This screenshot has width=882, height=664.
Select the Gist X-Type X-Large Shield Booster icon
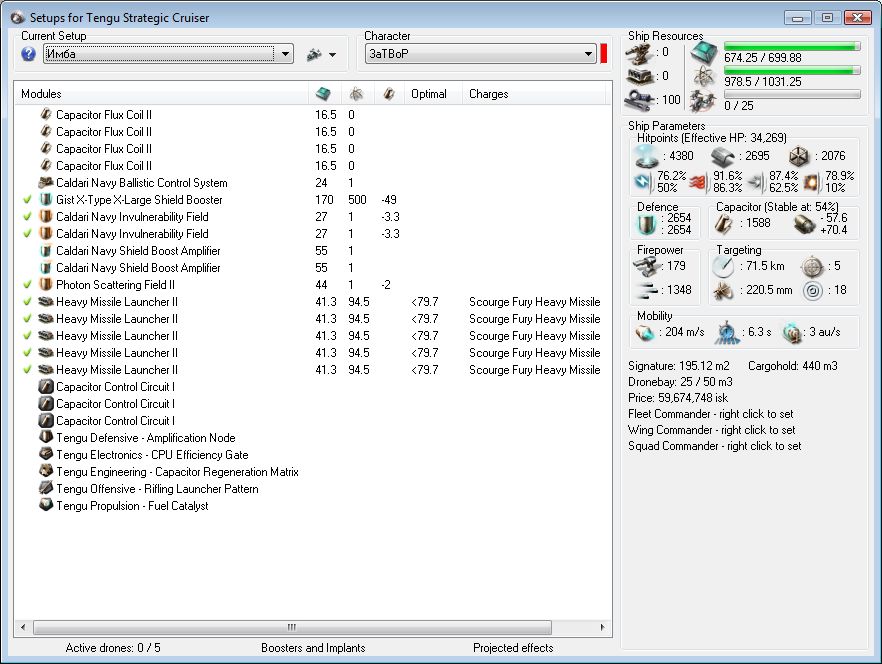pyautogui.click(x=46, y=199)
